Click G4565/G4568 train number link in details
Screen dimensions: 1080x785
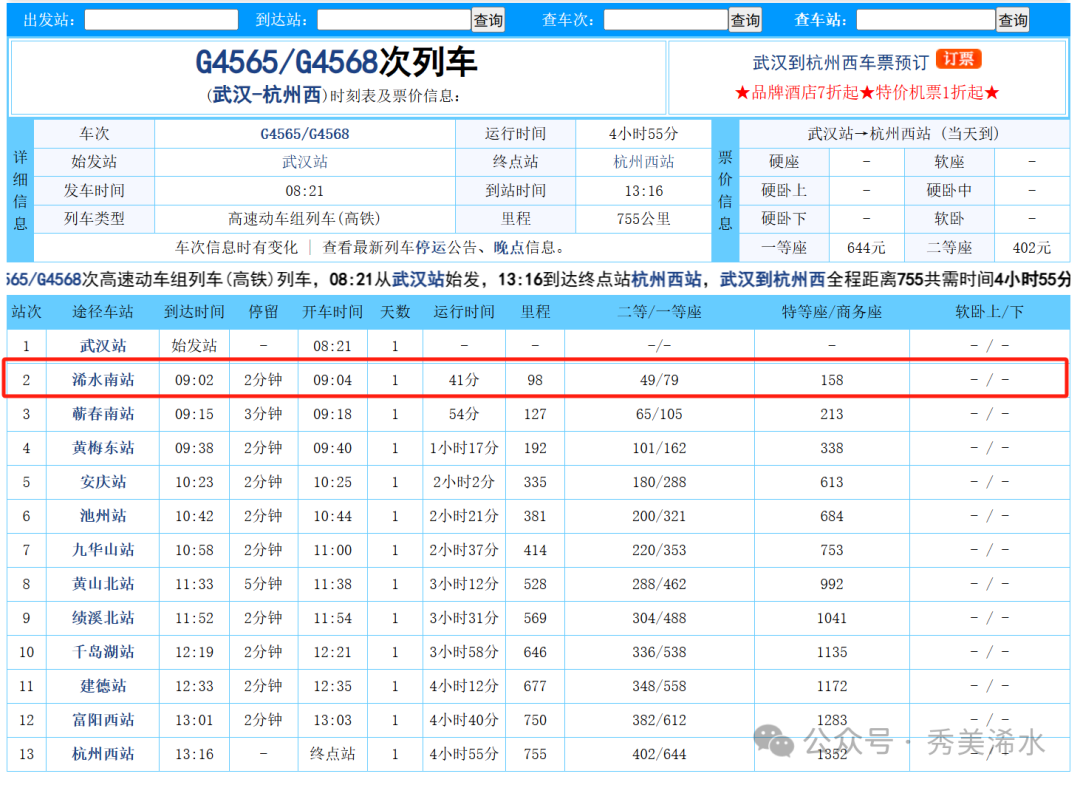coord(304,134)
